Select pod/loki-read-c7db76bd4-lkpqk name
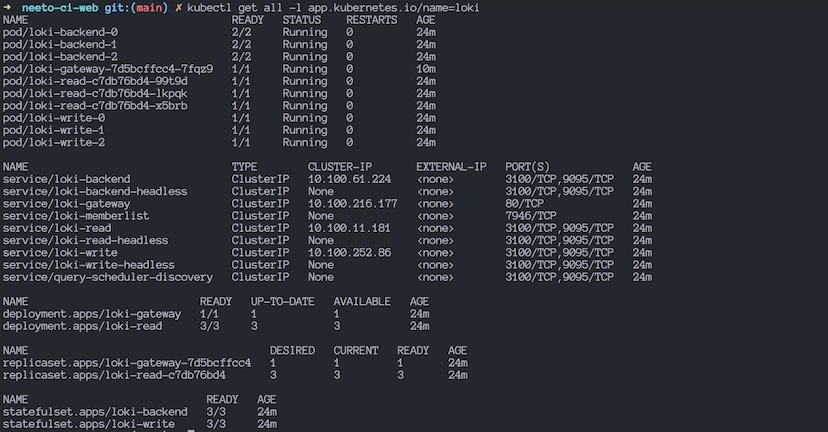 [95, 93]
